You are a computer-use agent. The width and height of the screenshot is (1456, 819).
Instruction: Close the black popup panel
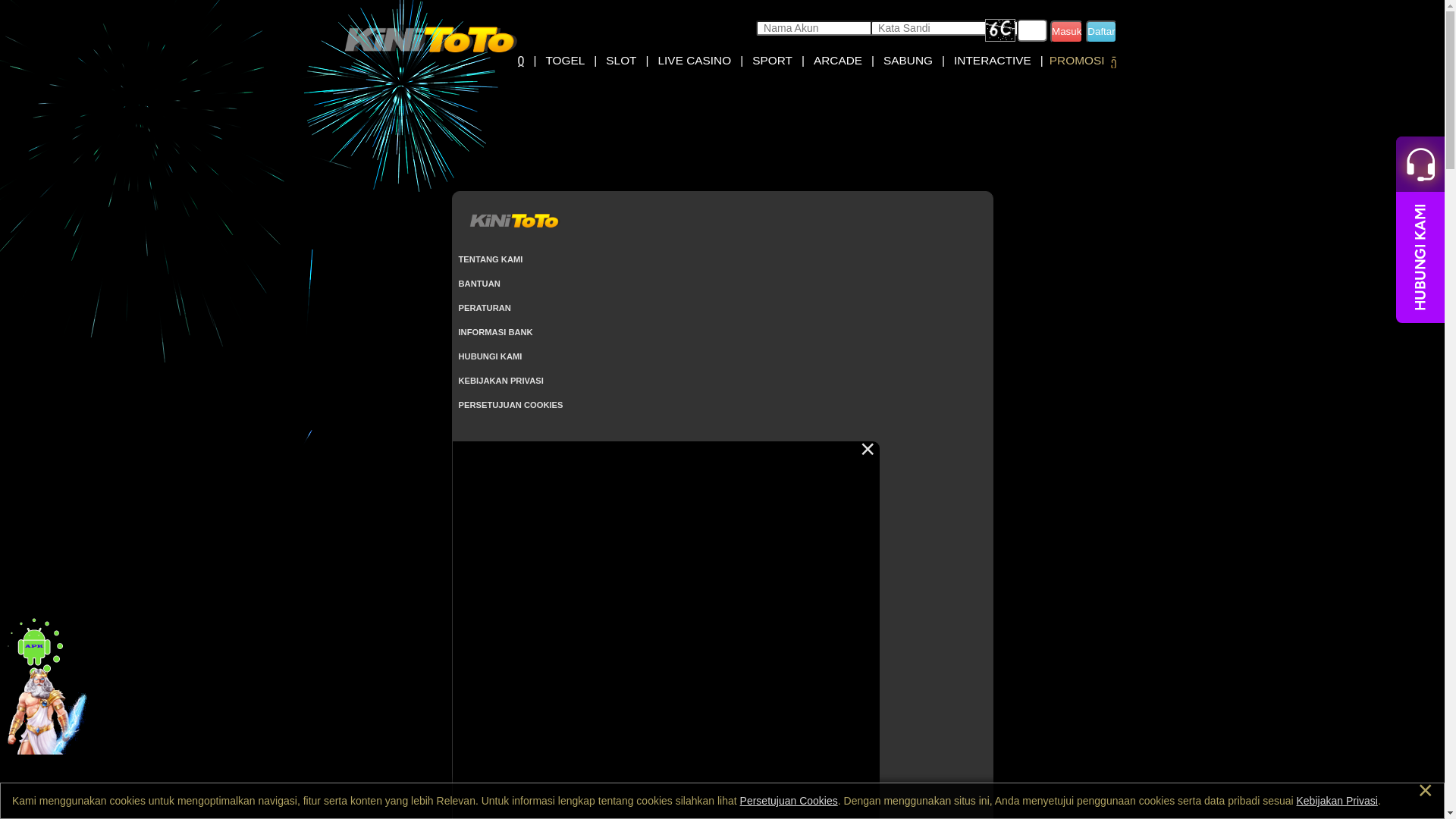(x=868, y=450)
